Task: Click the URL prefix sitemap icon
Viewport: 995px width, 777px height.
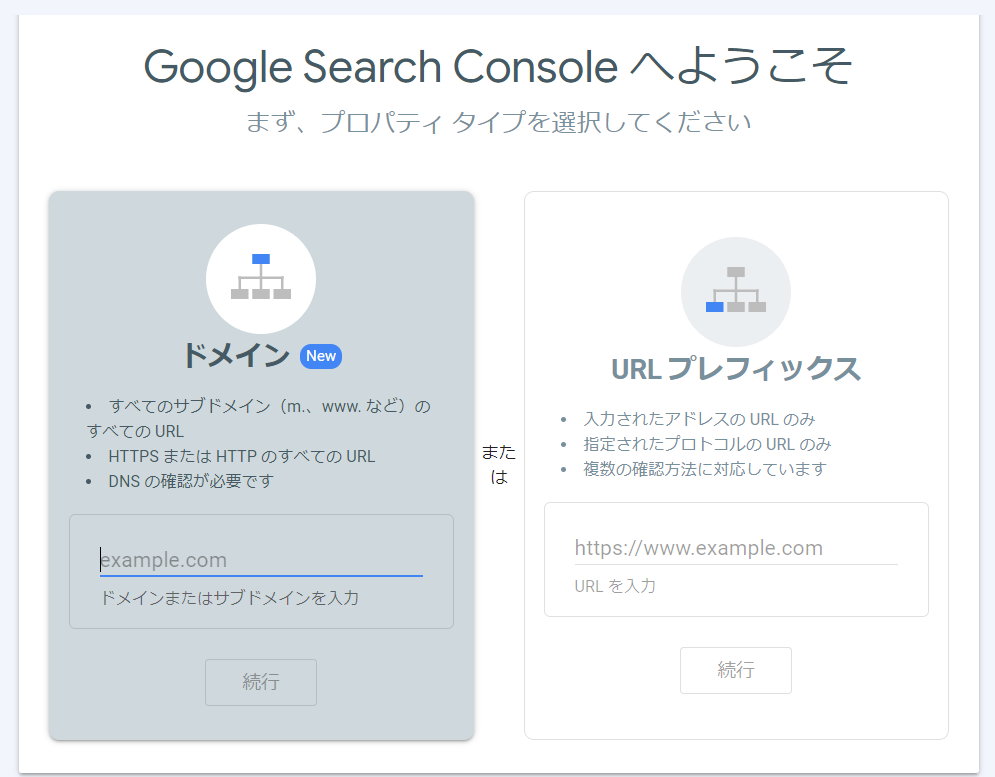Action: pyautogui.click(x=735, y=291)
